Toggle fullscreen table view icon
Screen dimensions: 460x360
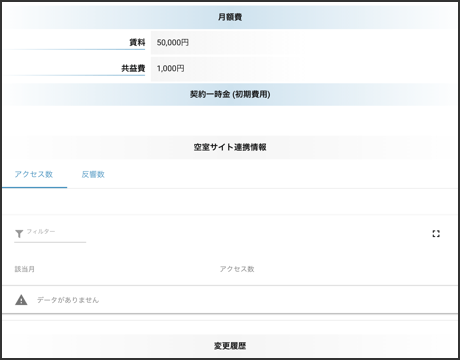pyautogui.click(x=436, y=234)
